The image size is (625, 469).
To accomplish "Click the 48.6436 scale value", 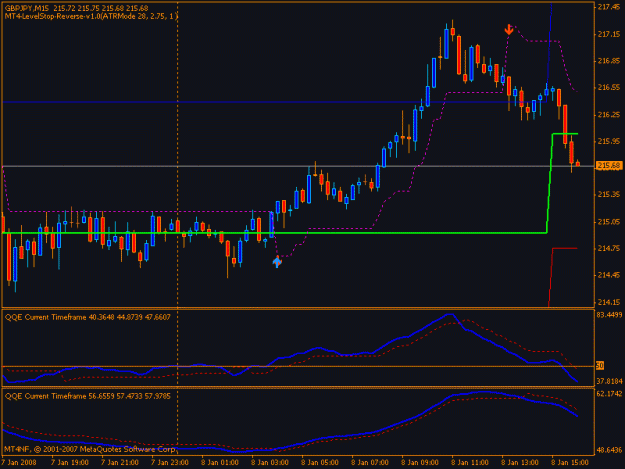I will (609, 451).
